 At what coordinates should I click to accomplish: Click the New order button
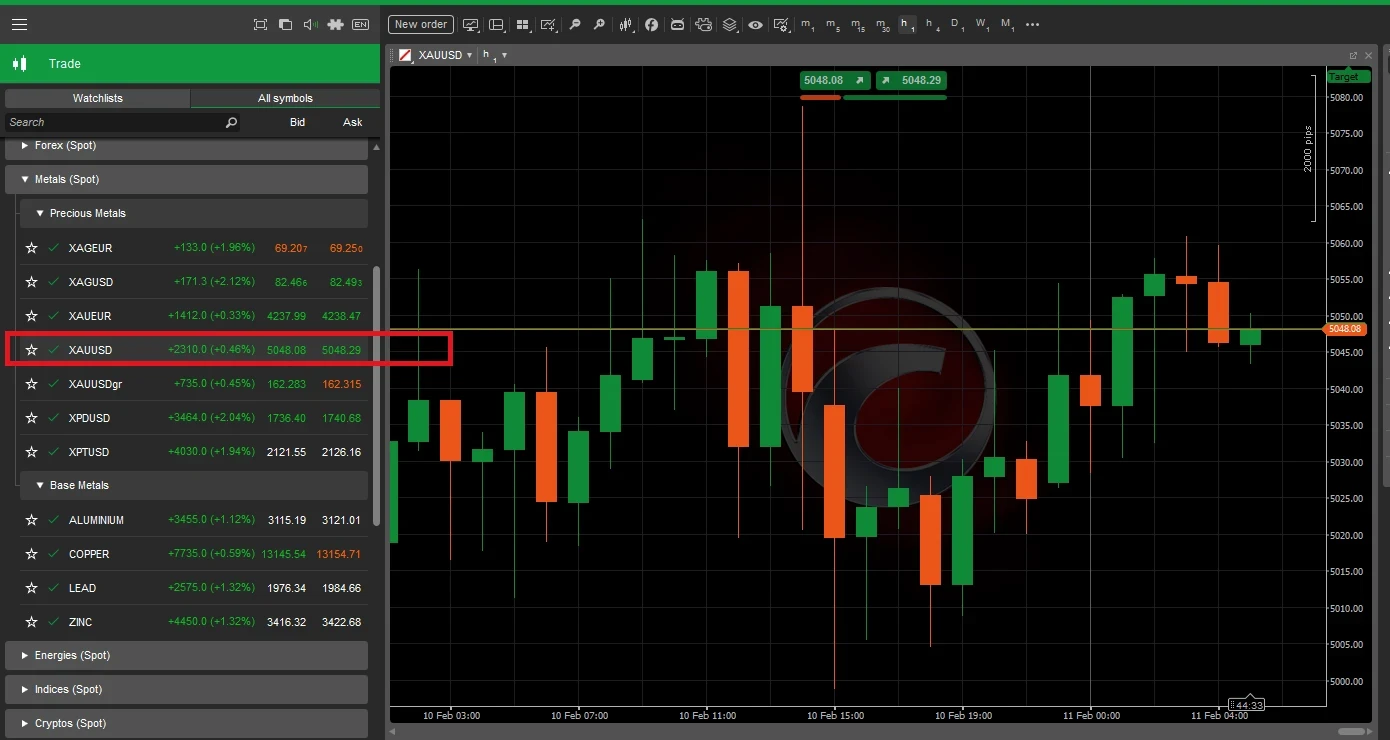420,24
